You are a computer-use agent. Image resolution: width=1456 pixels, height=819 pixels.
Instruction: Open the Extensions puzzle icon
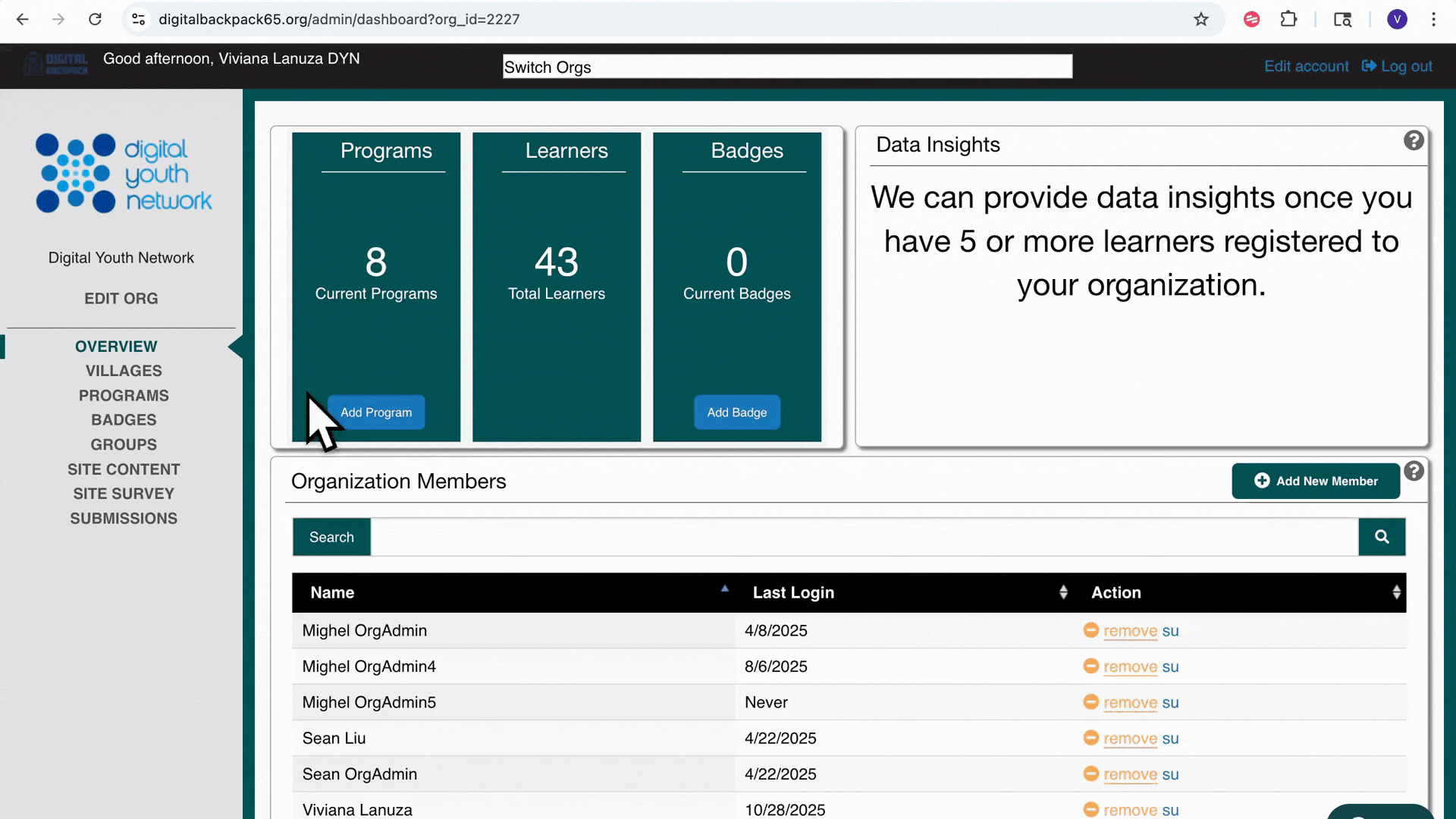tap(1288, 19)
